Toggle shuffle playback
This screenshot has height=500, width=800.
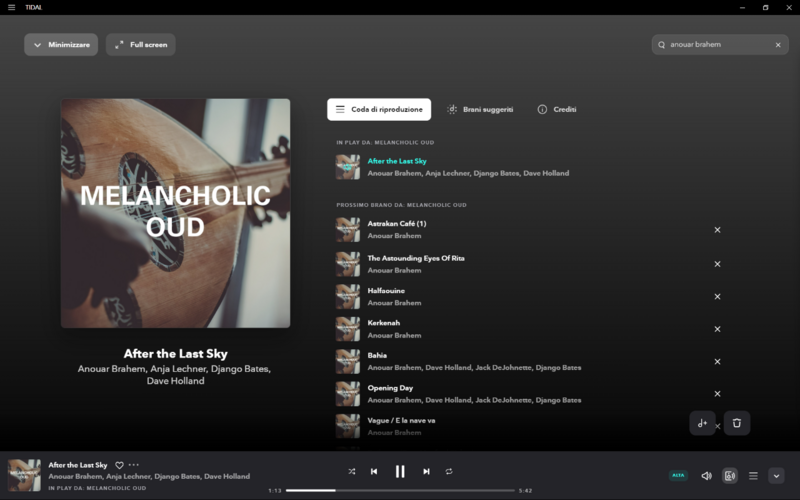point(352,472)
